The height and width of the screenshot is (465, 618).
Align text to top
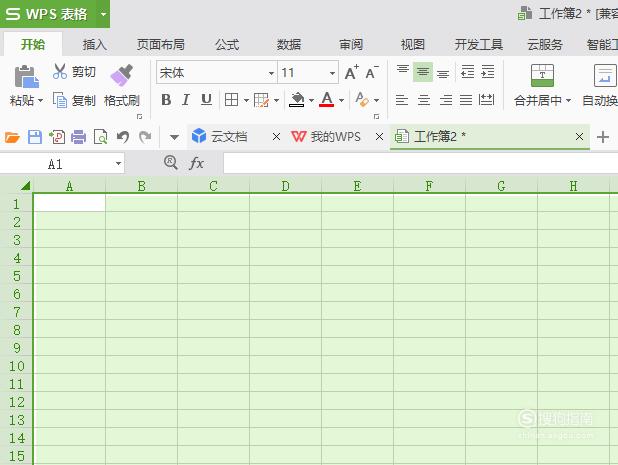(x=402, y=70)
